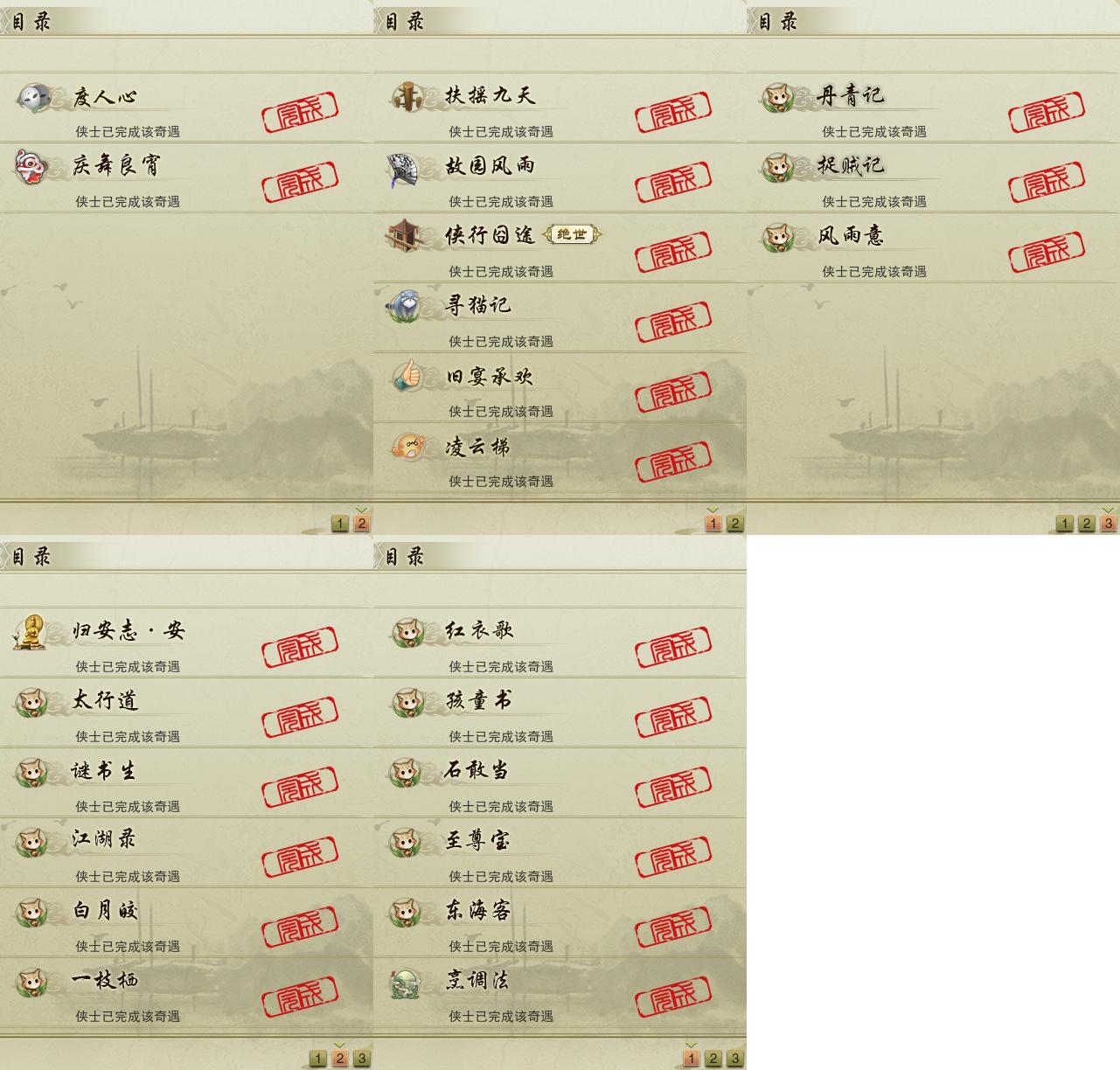The image size is (1120, 1070).
Task: Switch to page 1 in top-left panel
Action: pos(339,524)
